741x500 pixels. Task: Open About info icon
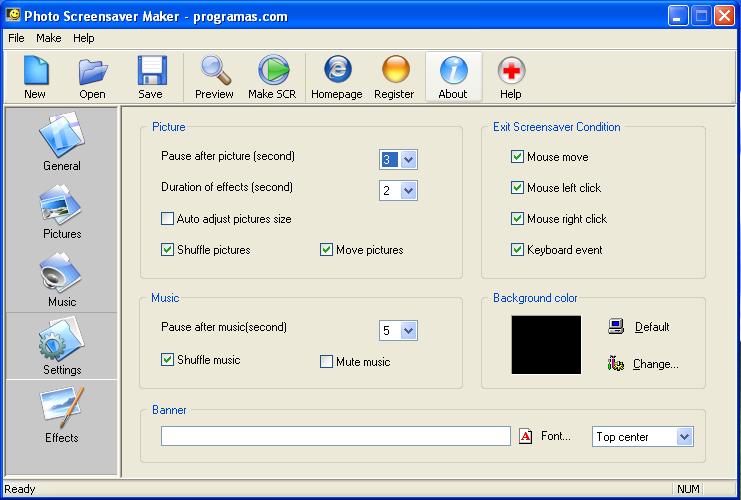click(x=453, y=70)
